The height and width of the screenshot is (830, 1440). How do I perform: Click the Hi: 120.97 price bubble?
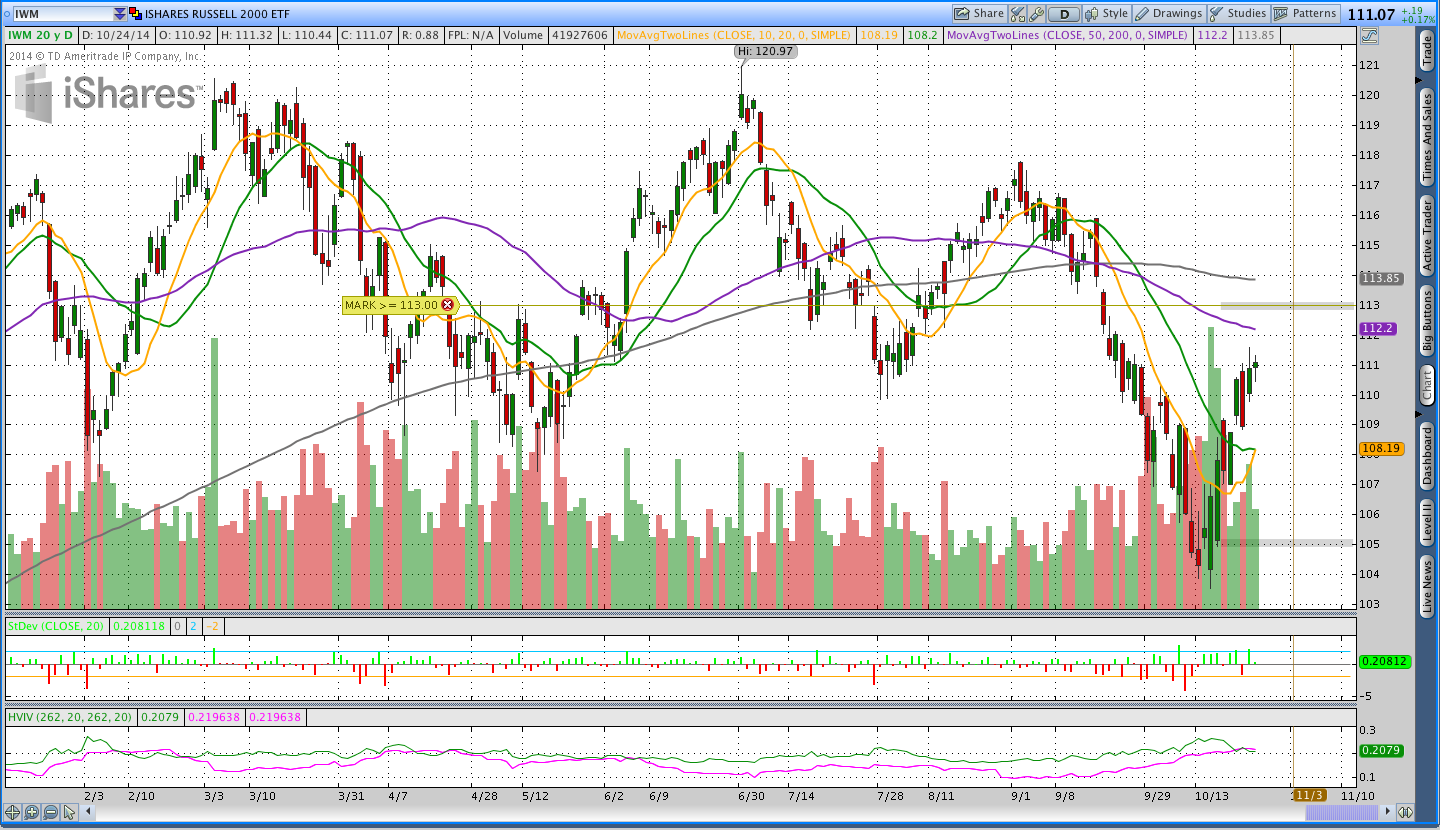pos(765,51)
